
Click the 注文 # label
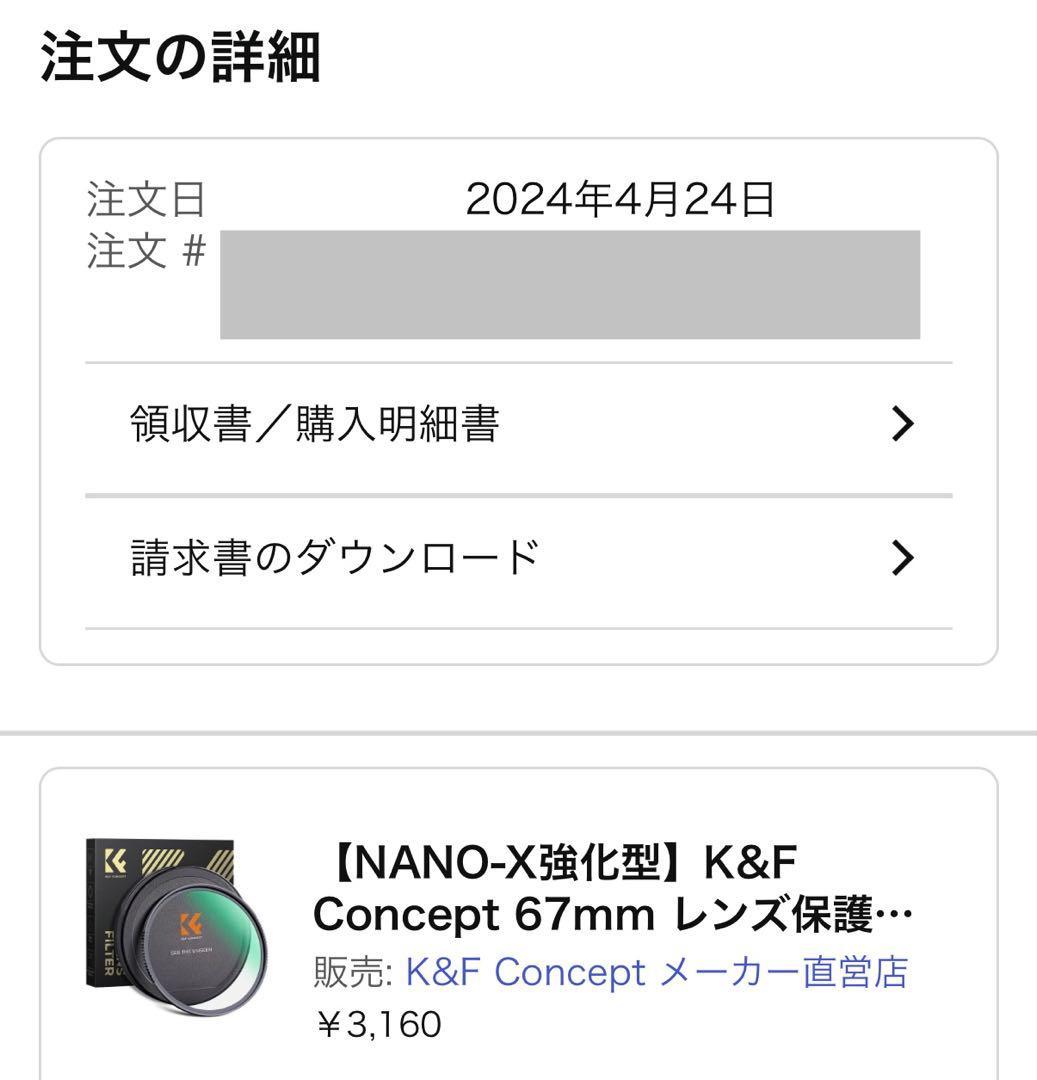(146, 252)
